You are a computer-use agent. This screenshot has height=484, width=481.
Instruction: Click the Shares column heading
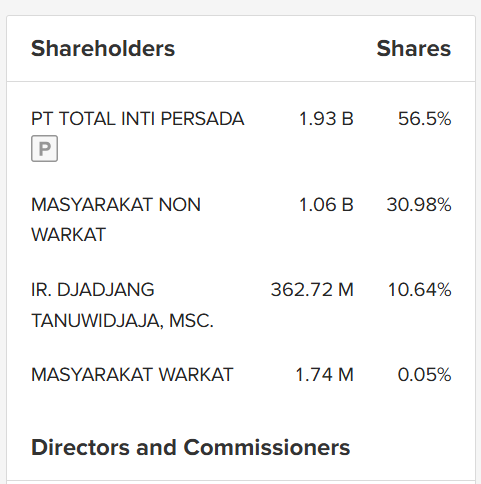click(x=414, y=48)
